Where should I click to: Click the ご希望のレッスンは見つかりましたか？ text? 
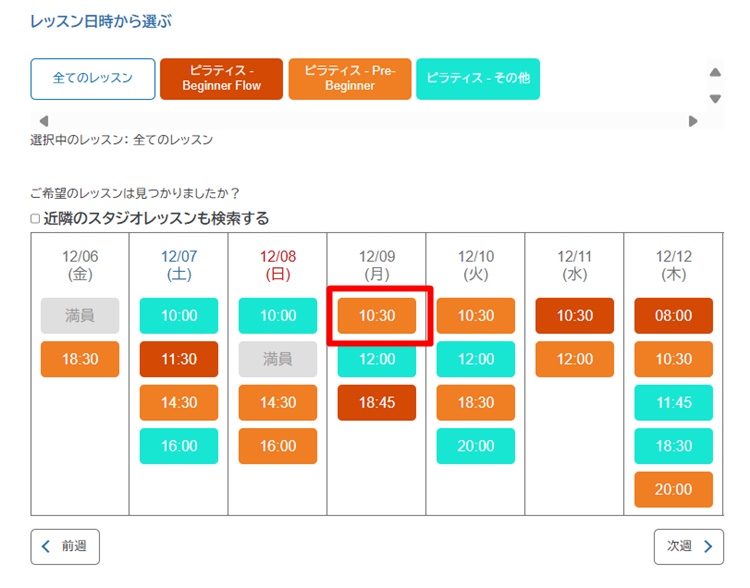135,193
